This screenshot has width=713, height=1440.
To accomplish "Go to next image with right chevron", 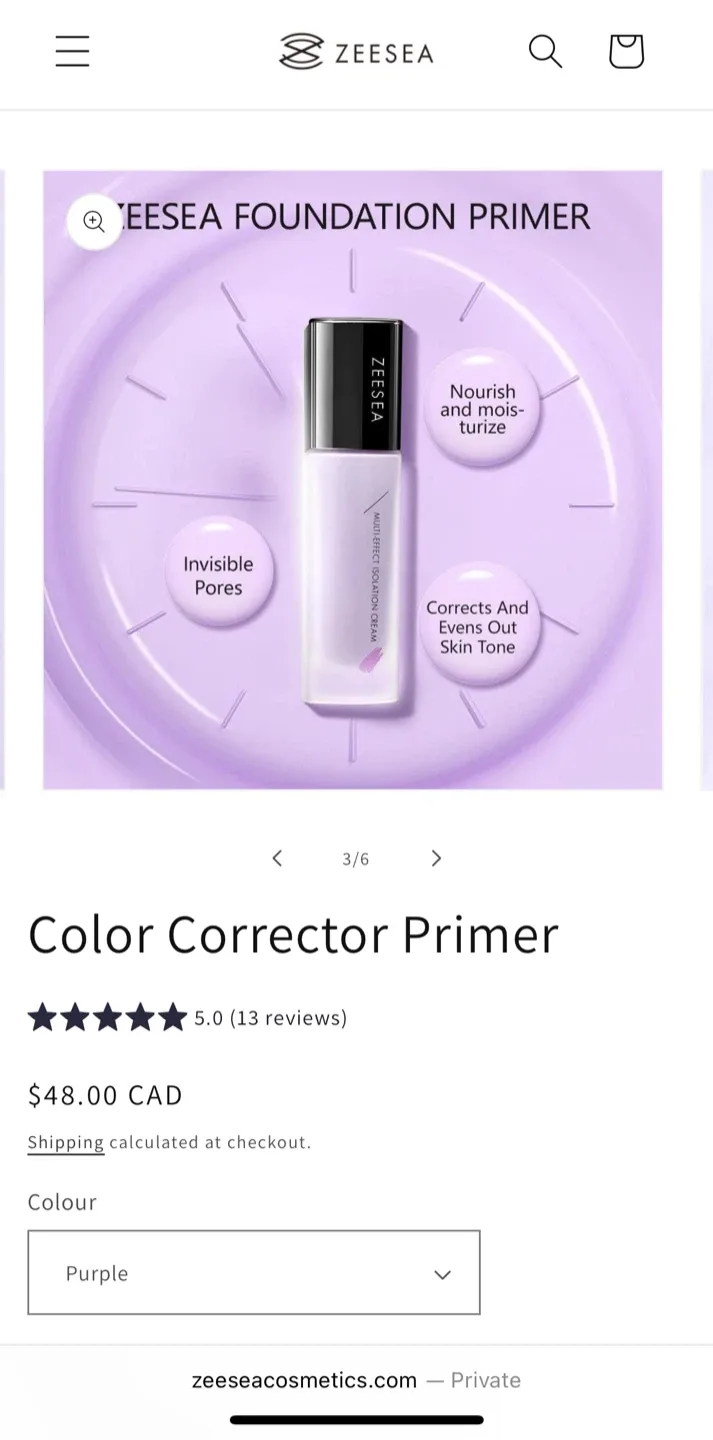I will point(436,858).
